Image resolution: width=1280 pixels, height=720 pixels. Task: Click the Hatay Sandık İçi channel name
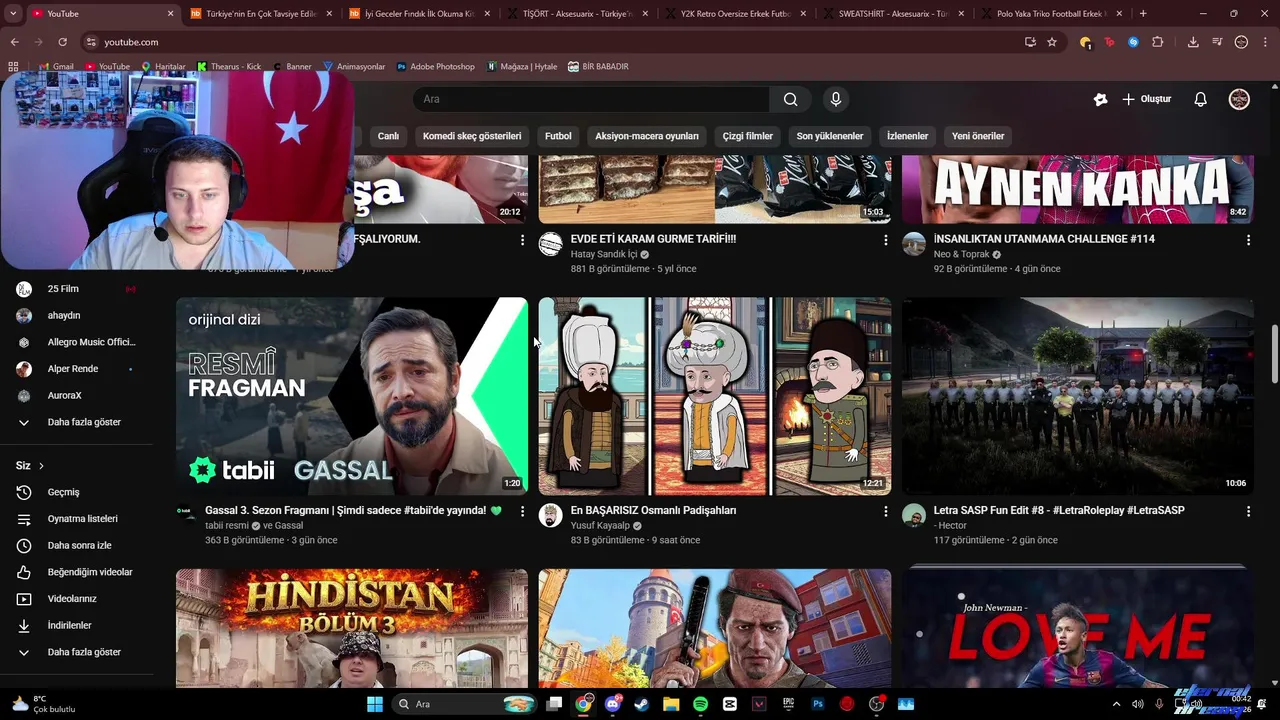tap(604, 255)
